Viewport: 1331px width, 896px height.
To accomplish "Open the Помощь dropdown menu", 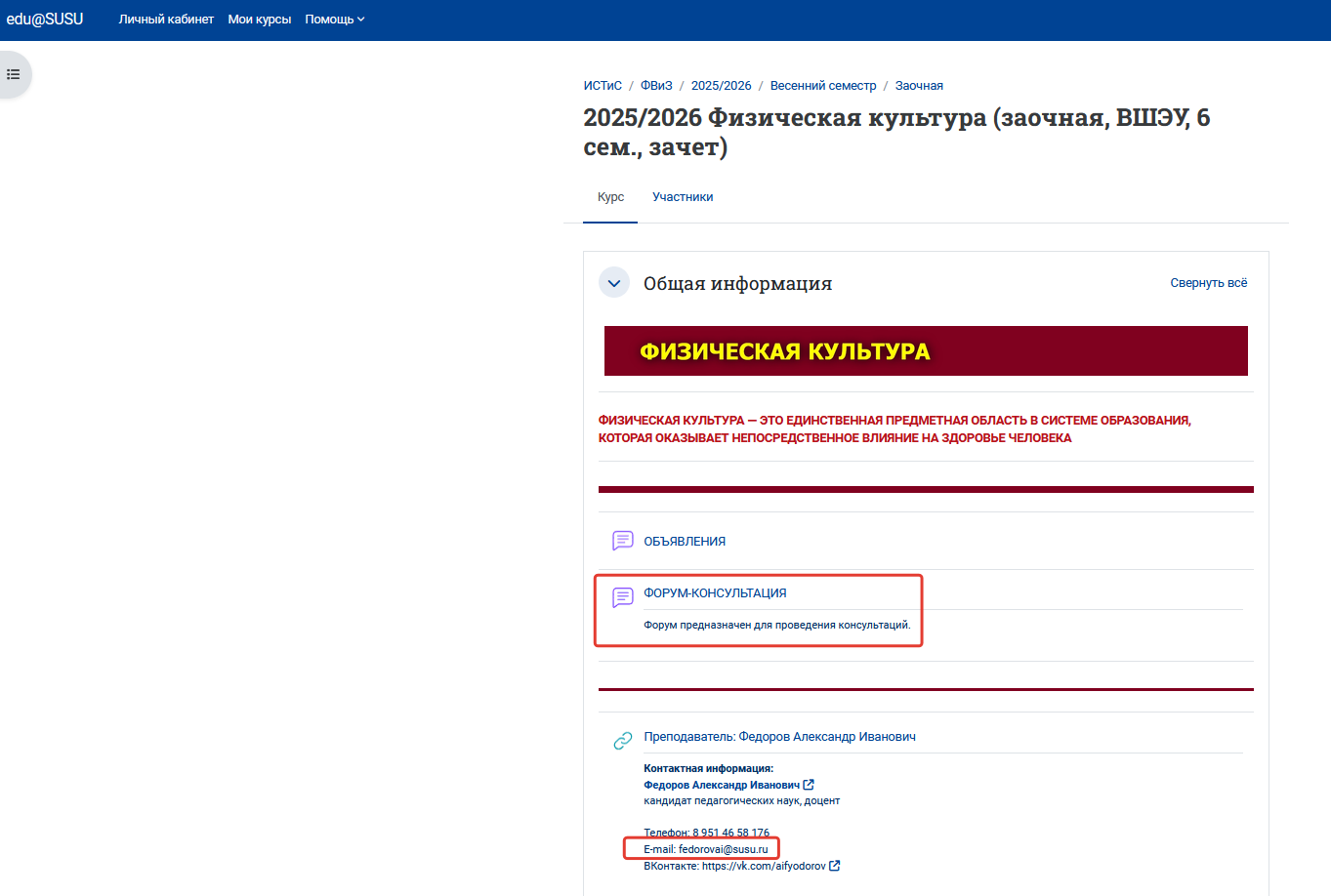I will 334,20.
